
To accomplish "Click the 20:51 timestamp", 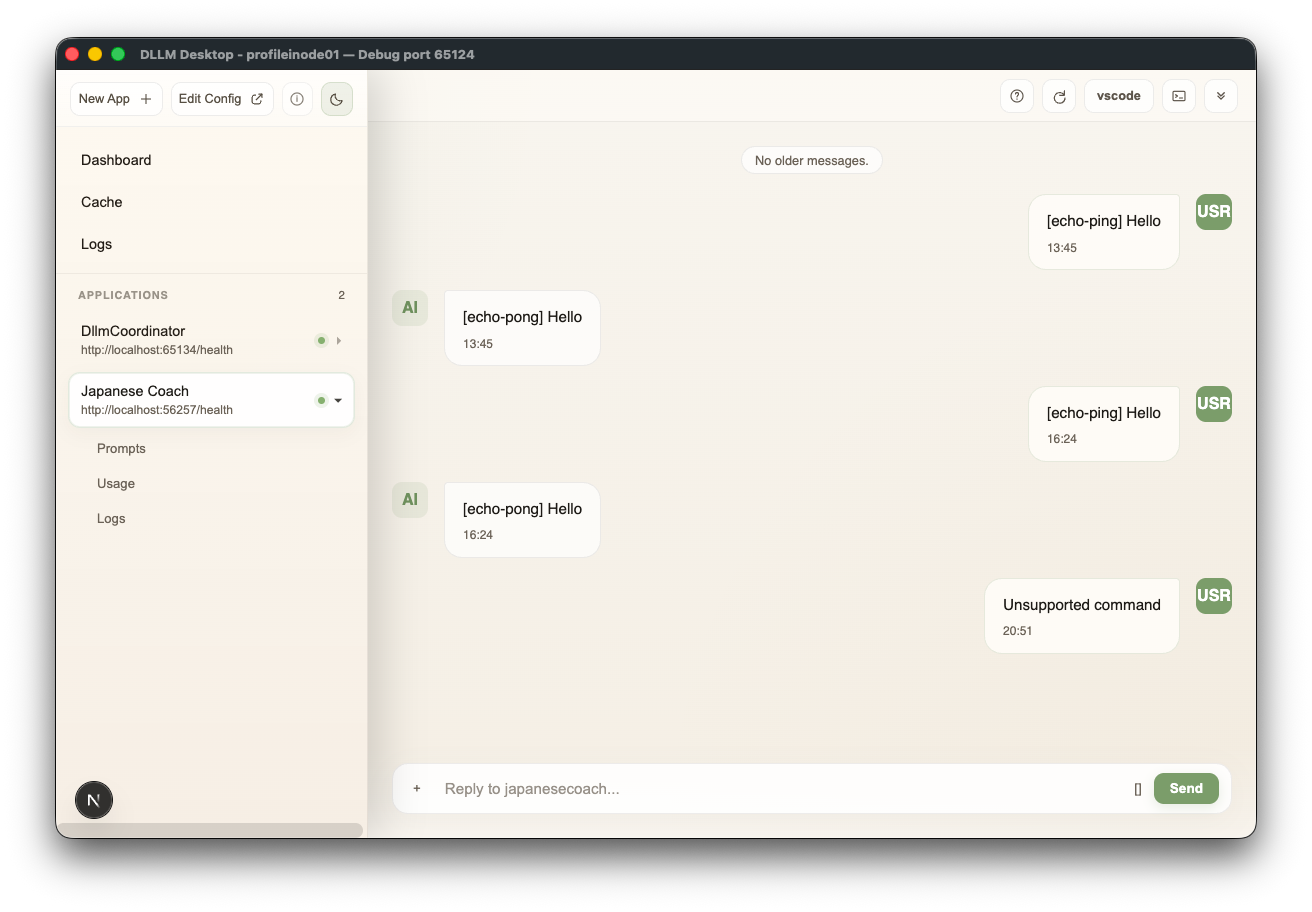I will pos(1018,631).
